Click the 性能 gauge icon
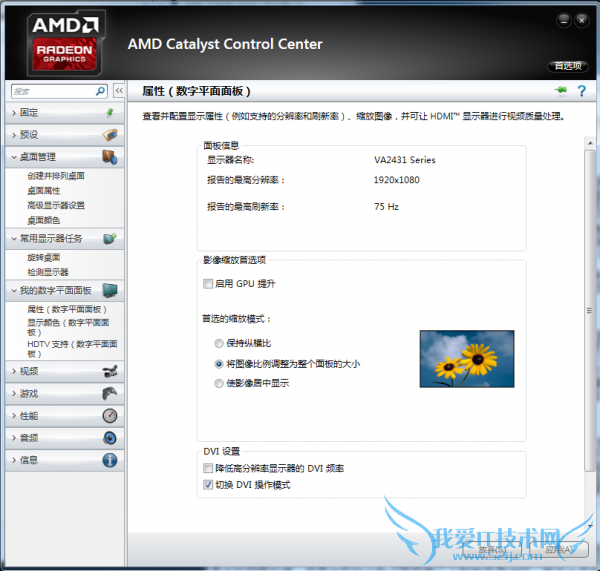This screenshot has height=571, width=600. [110, 416]
